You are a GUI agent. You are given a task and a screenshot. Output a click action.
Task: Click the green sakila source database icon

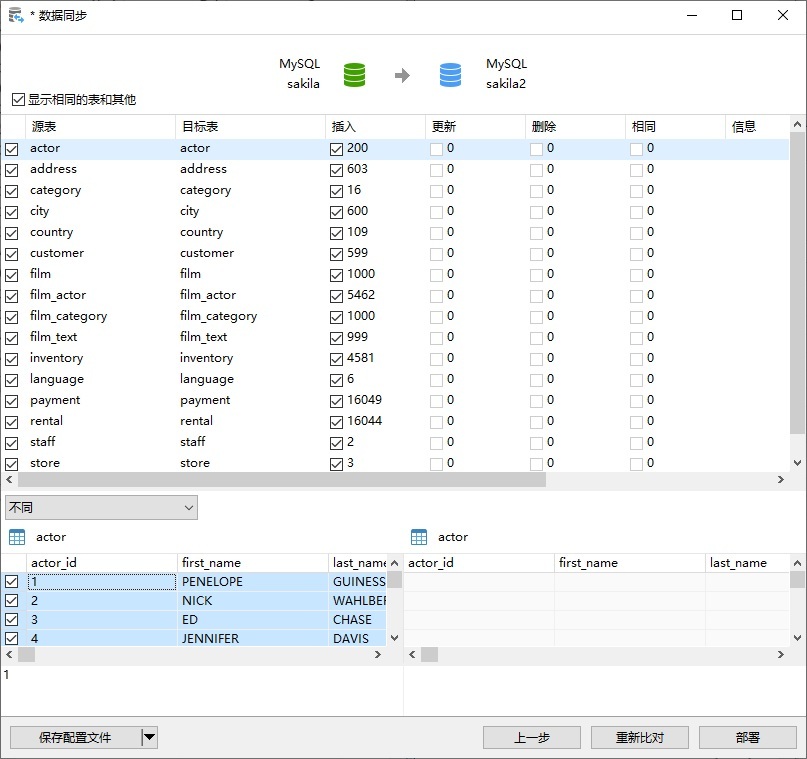pos(354,75)
